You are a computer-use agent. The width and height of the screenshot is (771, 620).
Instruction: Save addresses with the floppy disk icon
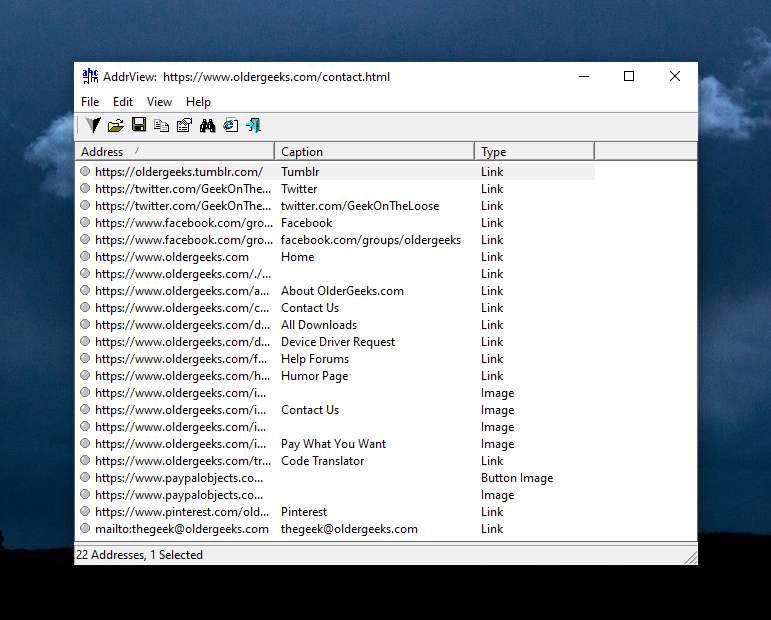(139, 125)
